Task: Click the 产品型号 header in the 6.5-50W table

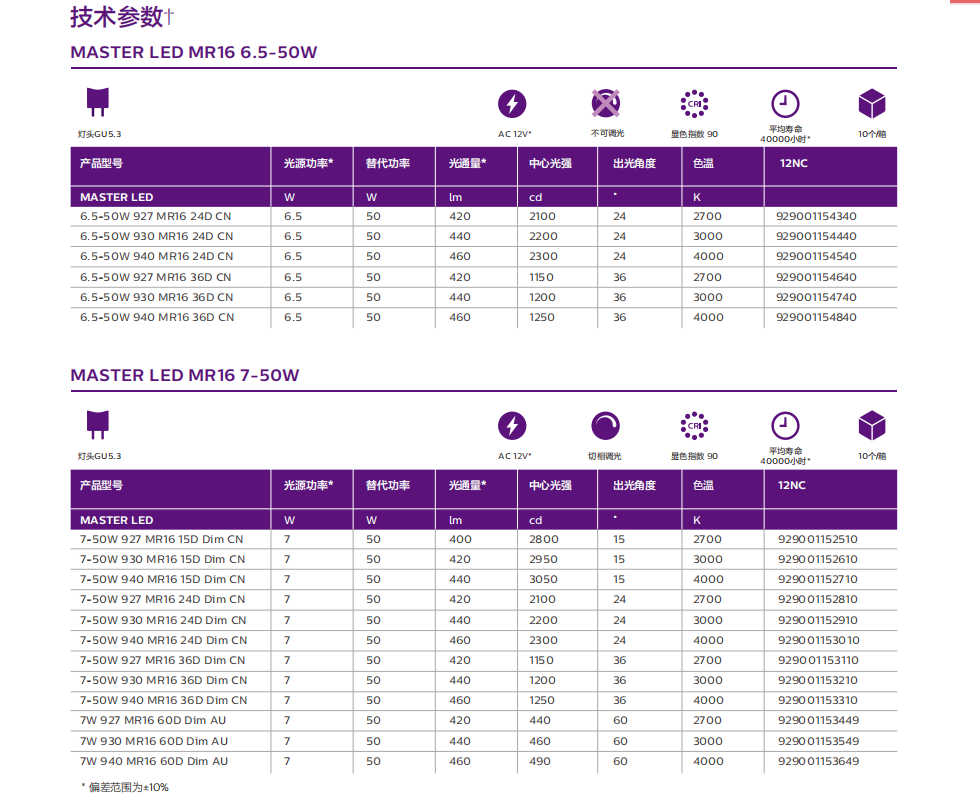Action: click(101, 163)
